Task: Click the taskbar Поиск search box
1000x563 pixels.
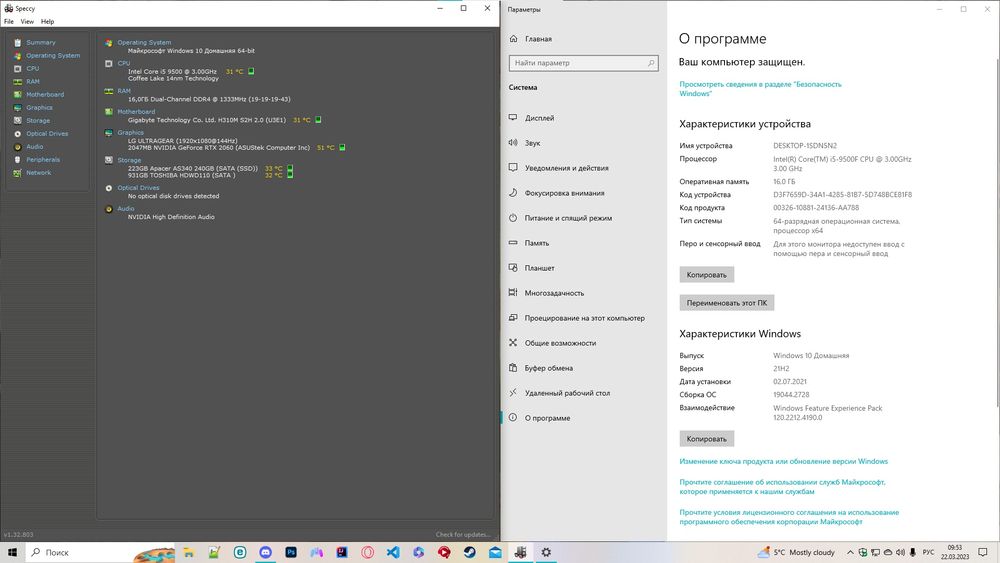Action: tap(101, 552)
